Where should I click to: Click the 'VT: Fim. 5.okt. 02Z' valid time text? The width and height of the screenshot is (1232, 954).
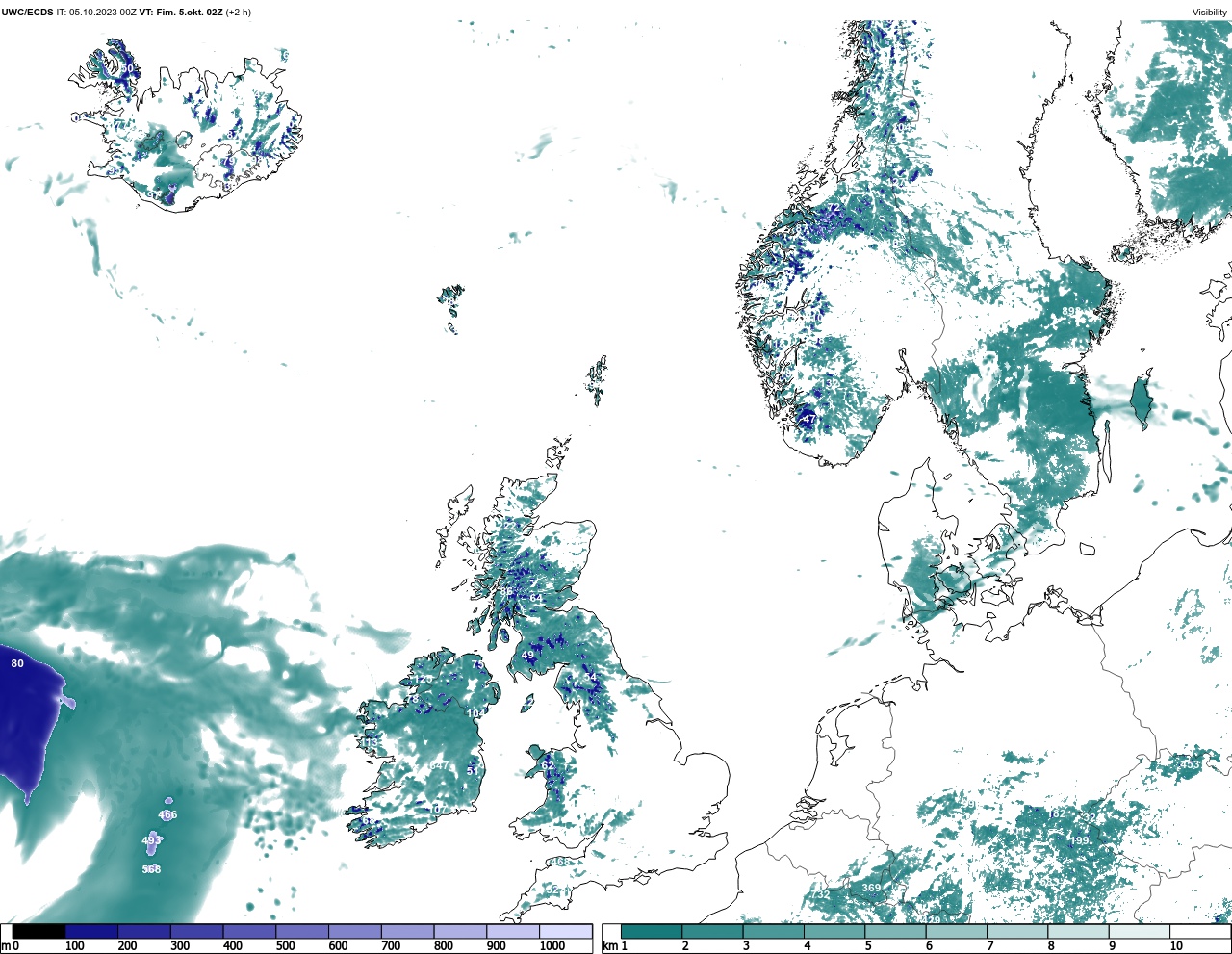point(181,13)
